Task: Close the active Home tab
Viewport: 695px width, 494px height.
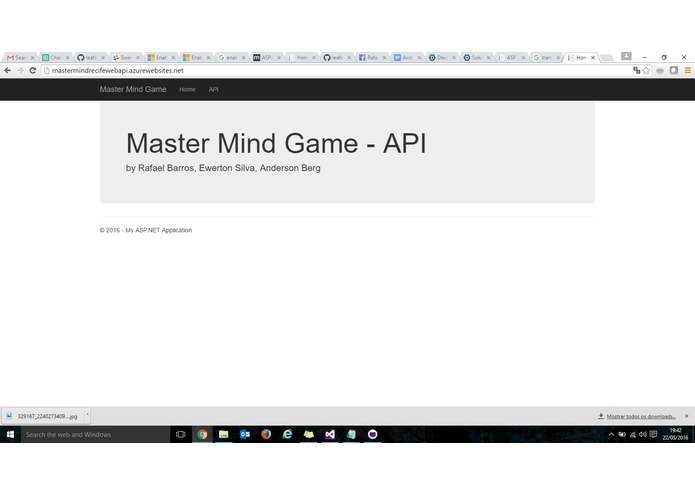Action: (x=593, y=58)
